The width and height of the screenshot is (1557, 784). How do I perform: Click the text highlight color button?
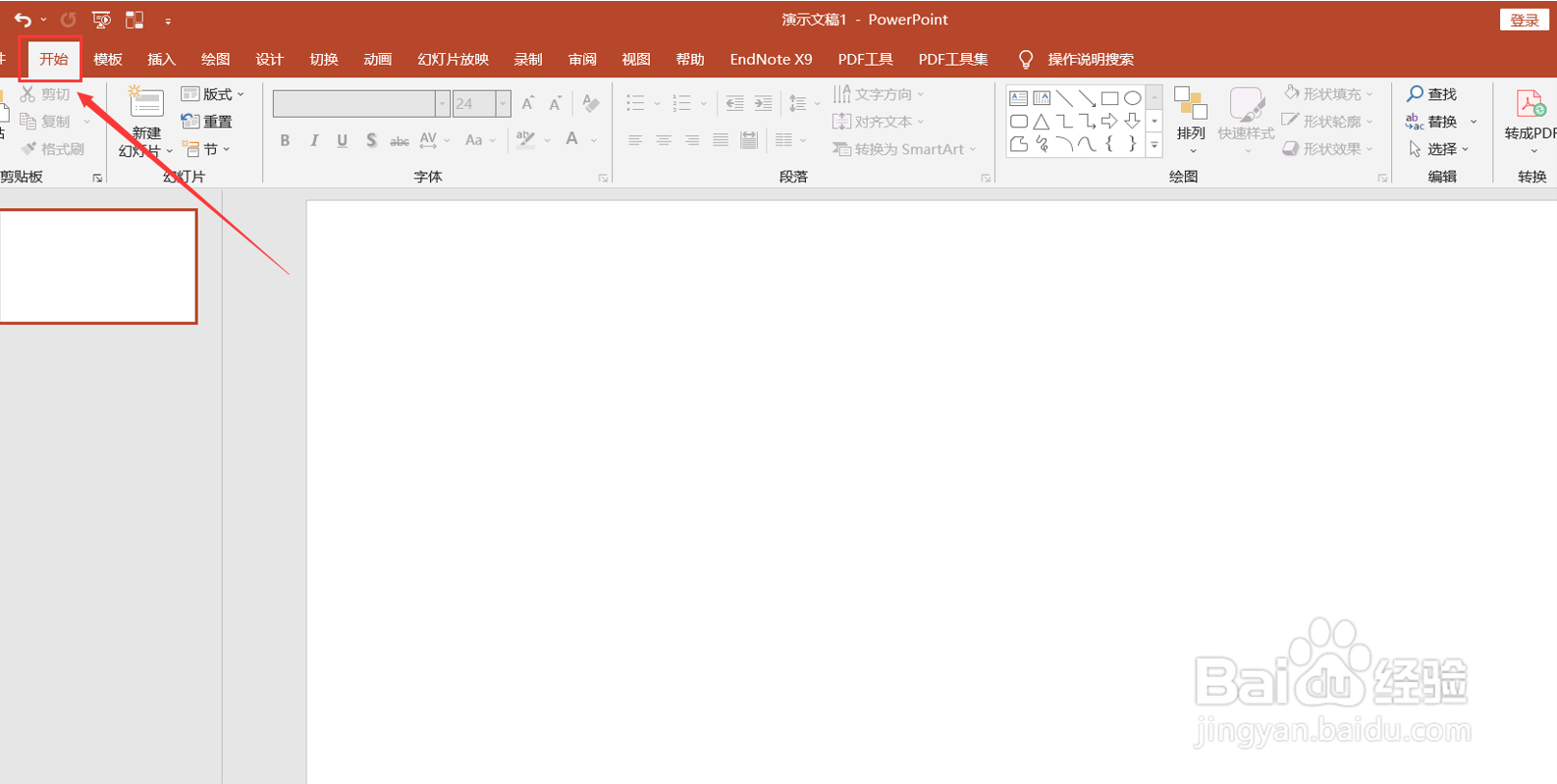click(526, 139)
